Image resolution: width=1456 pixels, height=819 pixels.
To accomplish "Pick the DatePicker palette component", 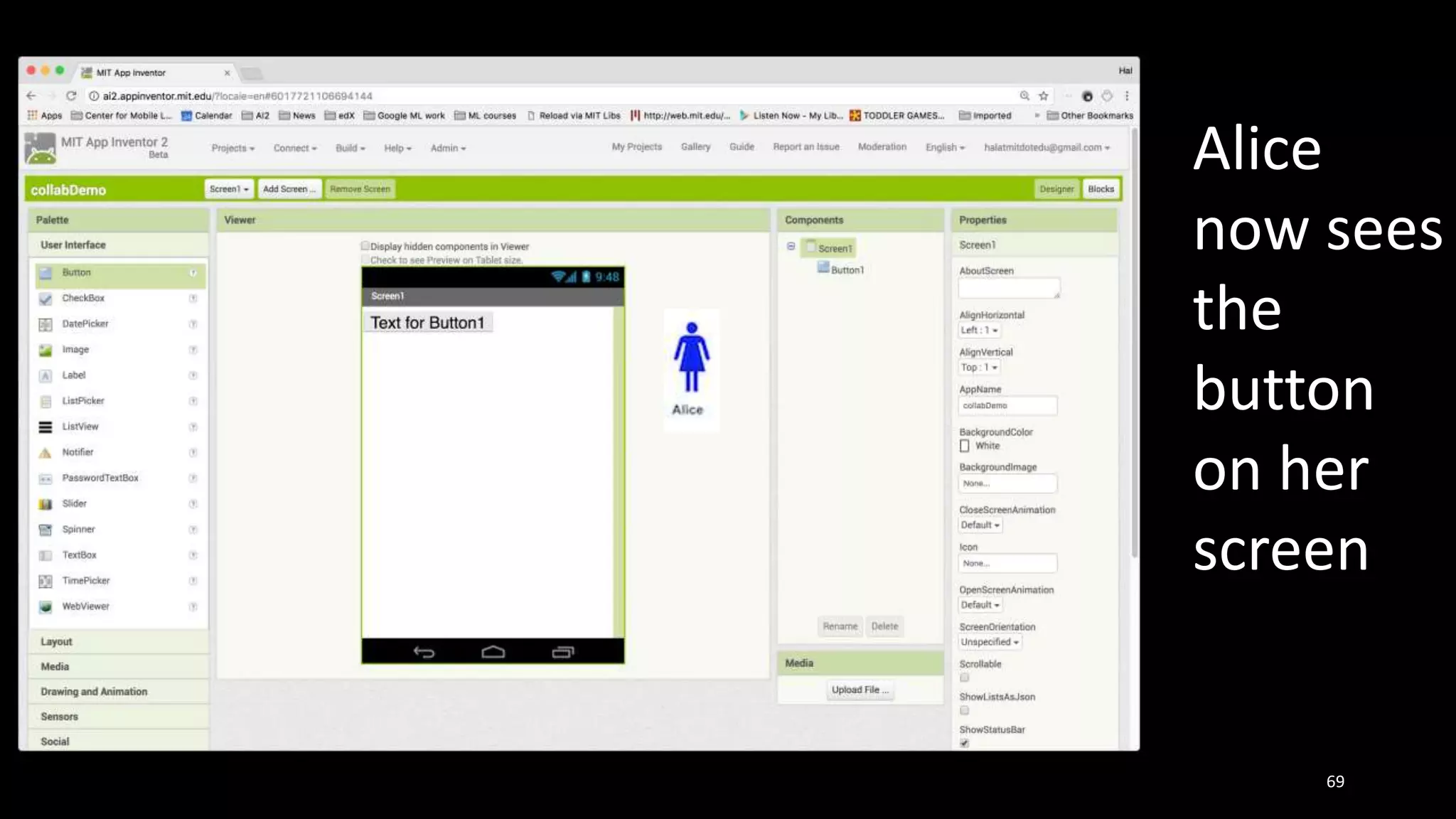I will coord(85,324).
